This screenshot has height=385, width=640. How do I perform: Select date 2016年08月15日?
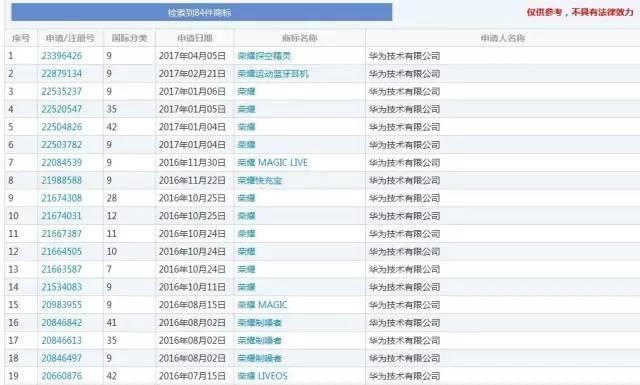[x=192, y=305]
